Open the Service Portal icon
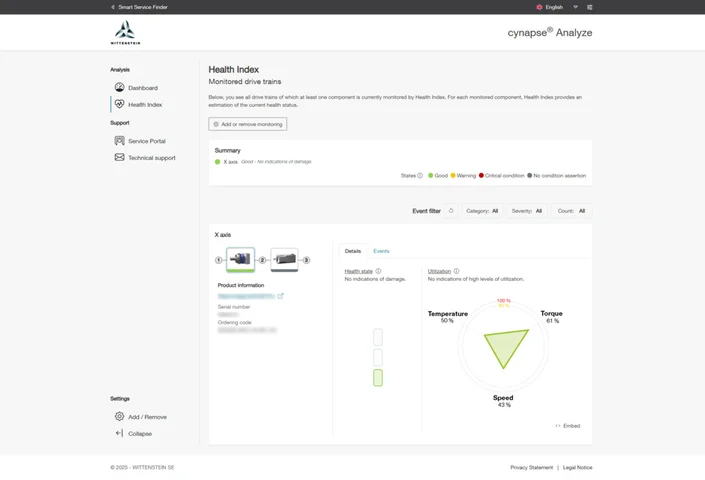This screenshot has height=480, width=705. pos(119,141)
